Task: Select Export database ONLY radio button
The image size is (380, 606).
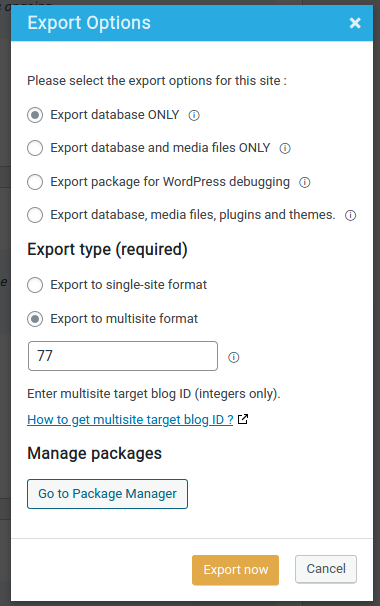Action: pos(35,115)
